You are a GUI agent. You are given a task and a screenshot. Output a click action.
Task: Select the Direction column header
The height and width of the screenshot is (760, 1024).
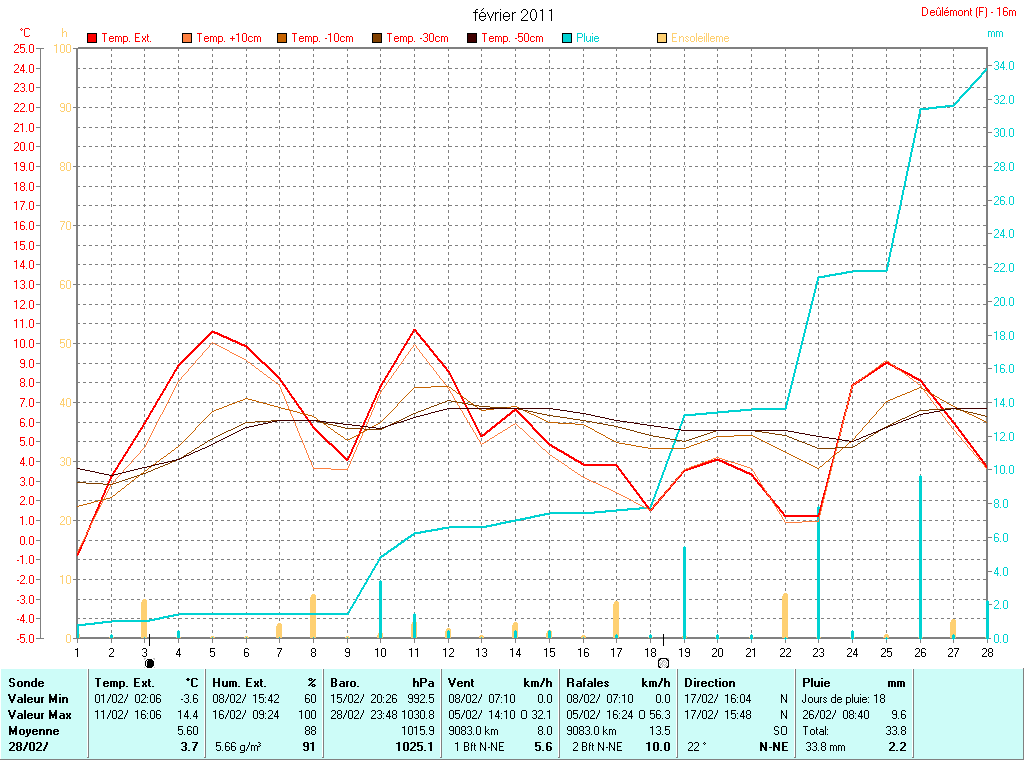tap(709, 682)
